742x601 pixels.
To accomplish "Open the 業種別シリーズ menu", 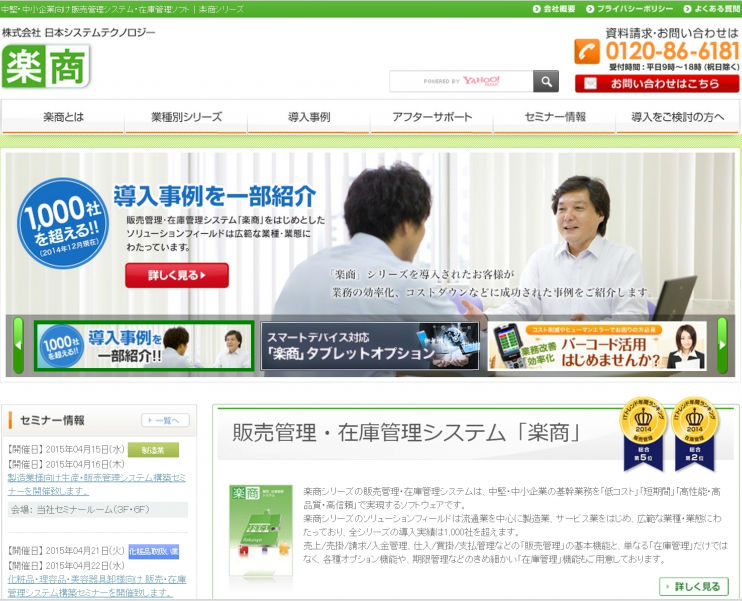I will (186, 117).
